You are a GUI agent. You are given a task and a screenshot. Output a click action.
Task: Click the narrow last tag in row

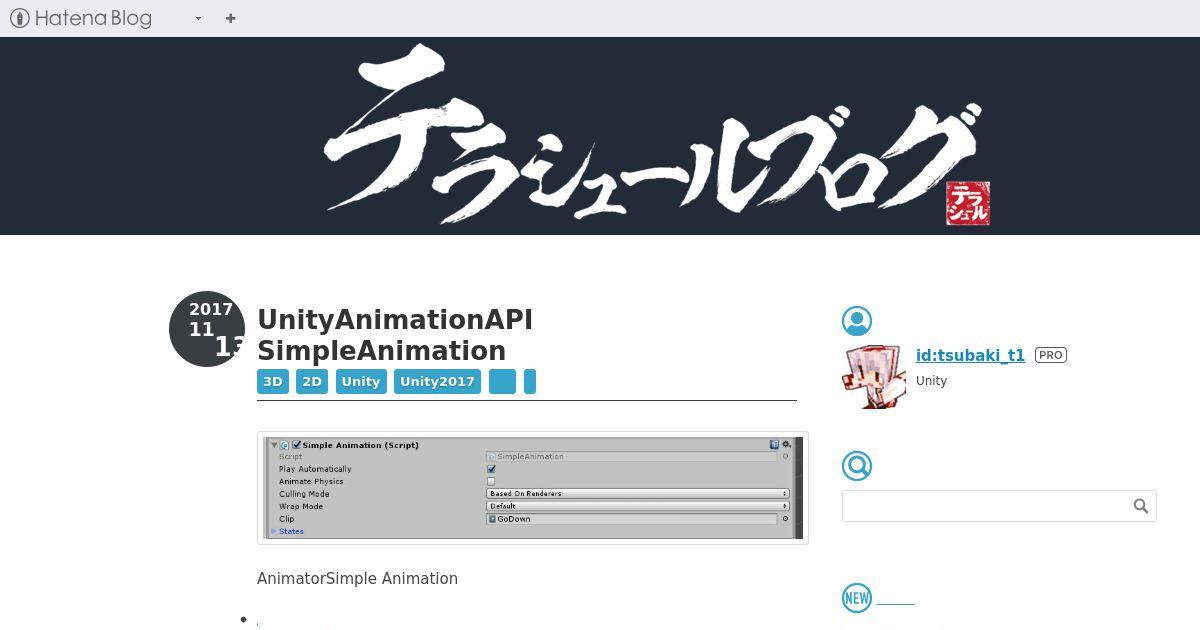[x=530, y=381]
